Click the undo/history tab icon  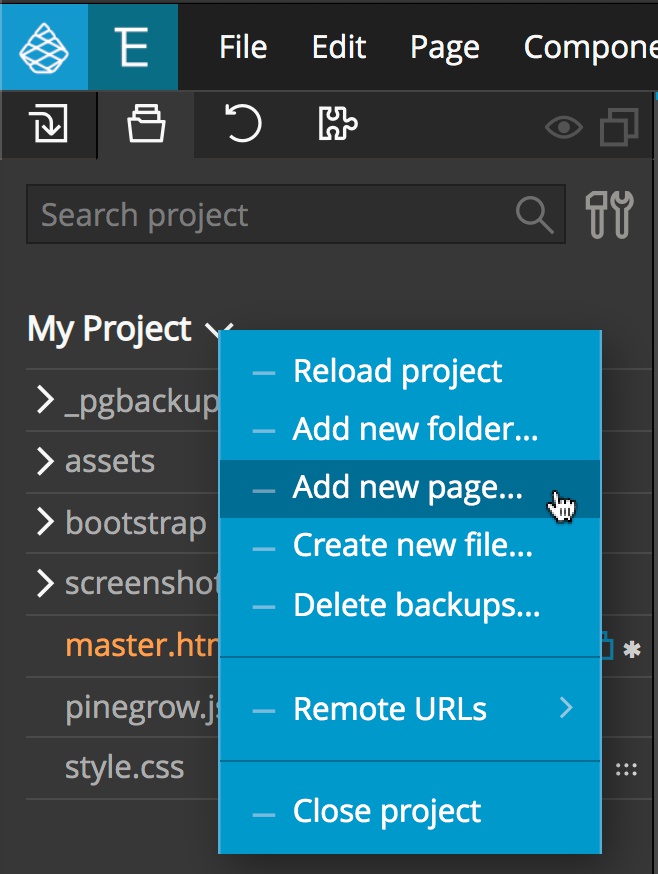coord(243,123)
